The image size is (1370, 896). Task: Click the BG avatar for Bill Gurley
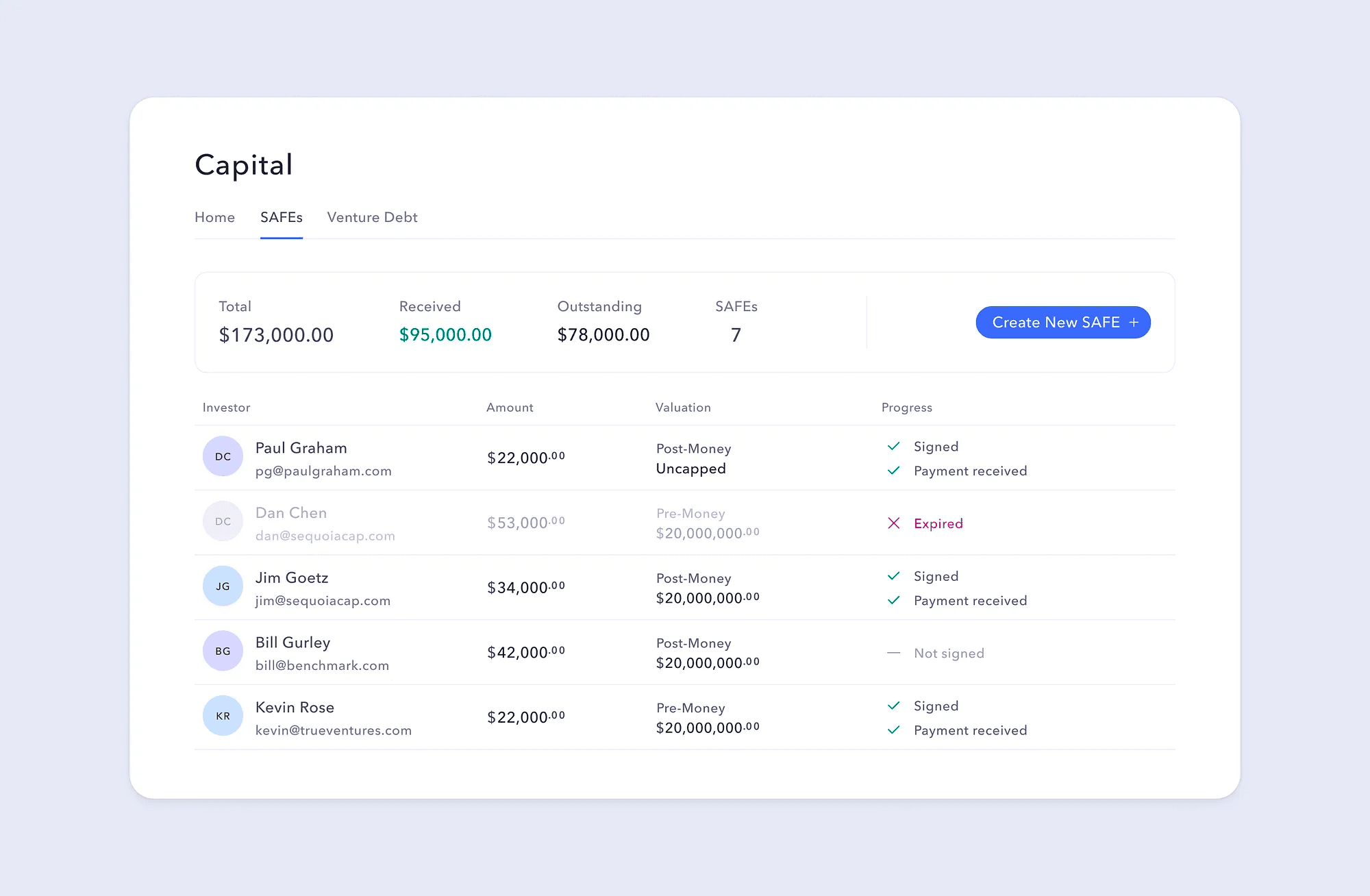(223, 651)
